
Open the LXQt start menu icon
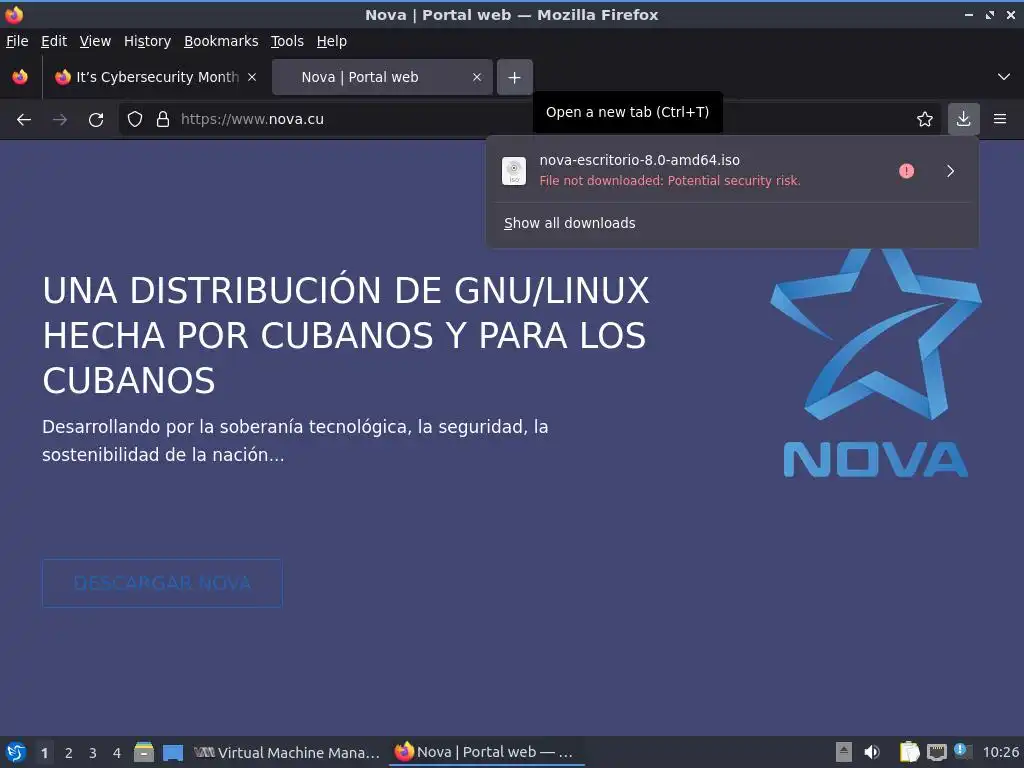click(16, 752)
